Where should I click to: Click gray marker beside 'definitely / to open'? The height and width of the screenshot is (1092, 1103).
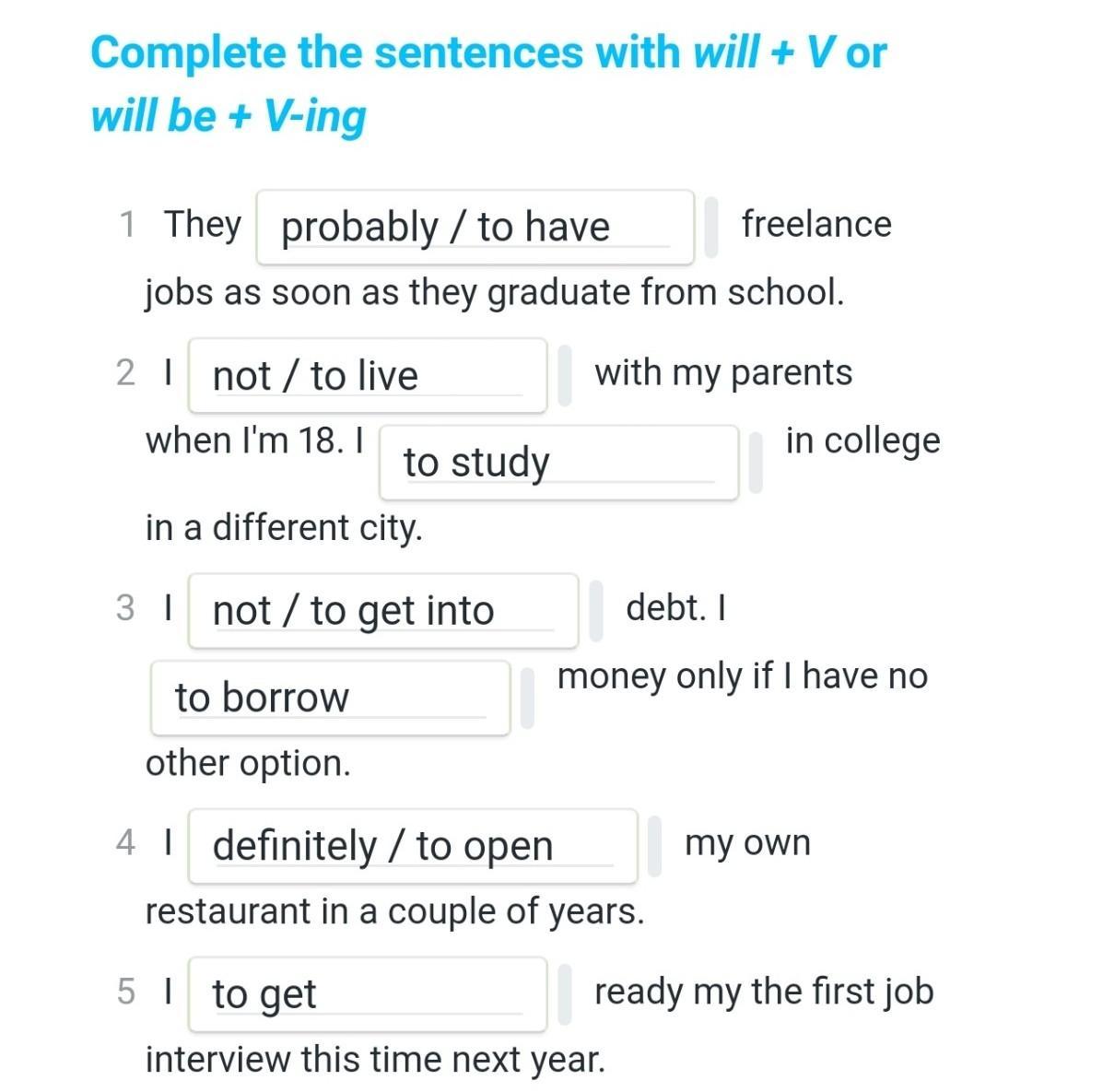[654, 847]
